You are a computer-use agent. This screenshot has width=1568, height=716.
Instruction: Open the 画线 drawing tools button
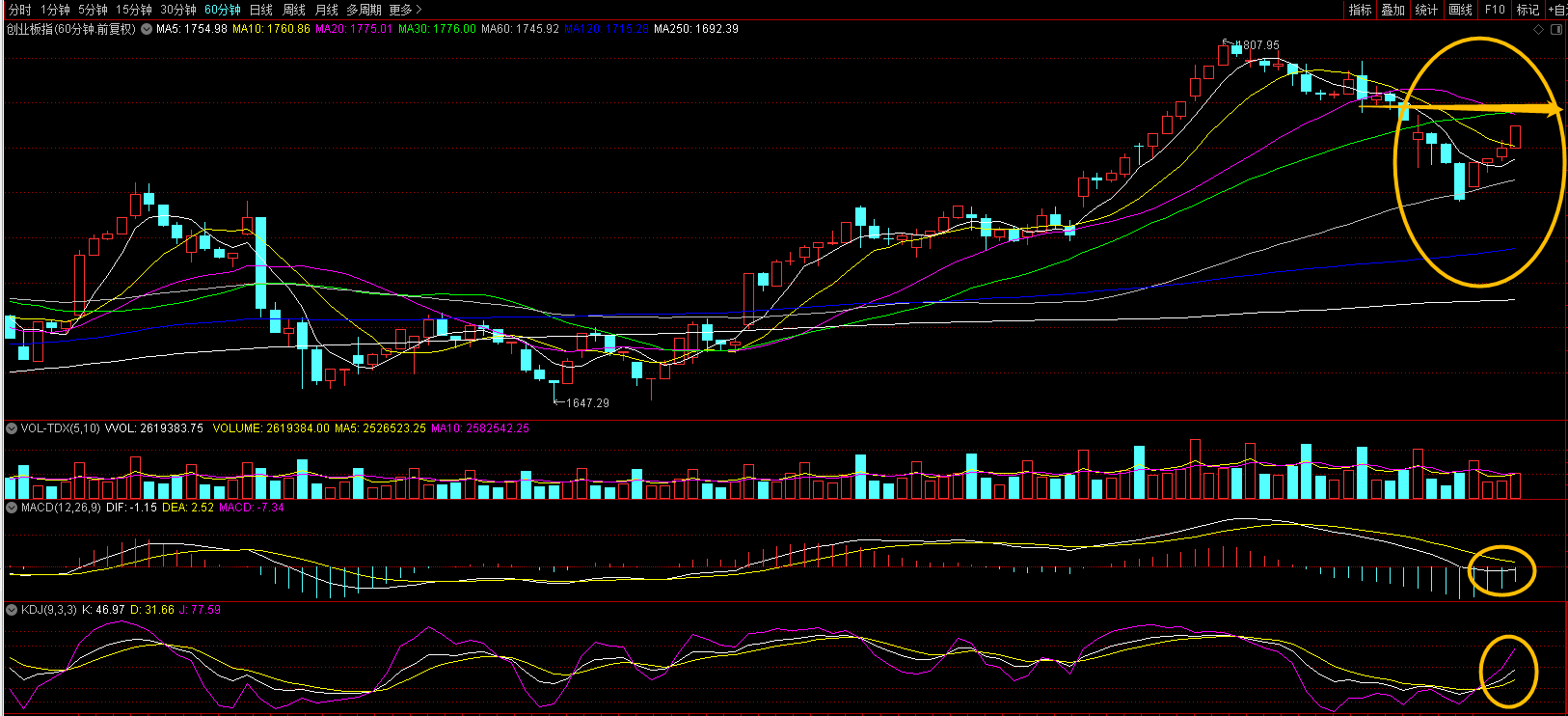(x=1461, y=10)
